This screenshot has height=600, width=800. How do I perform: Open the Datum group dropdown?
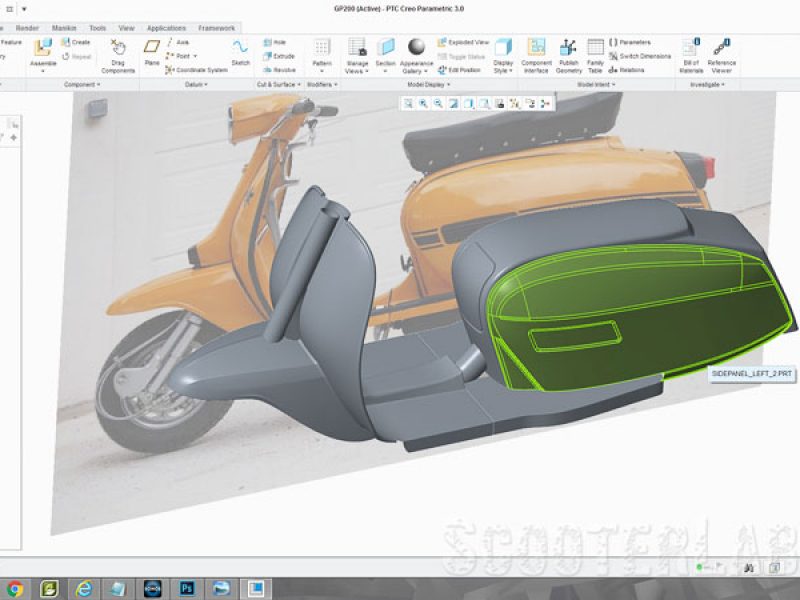(196, 85)
